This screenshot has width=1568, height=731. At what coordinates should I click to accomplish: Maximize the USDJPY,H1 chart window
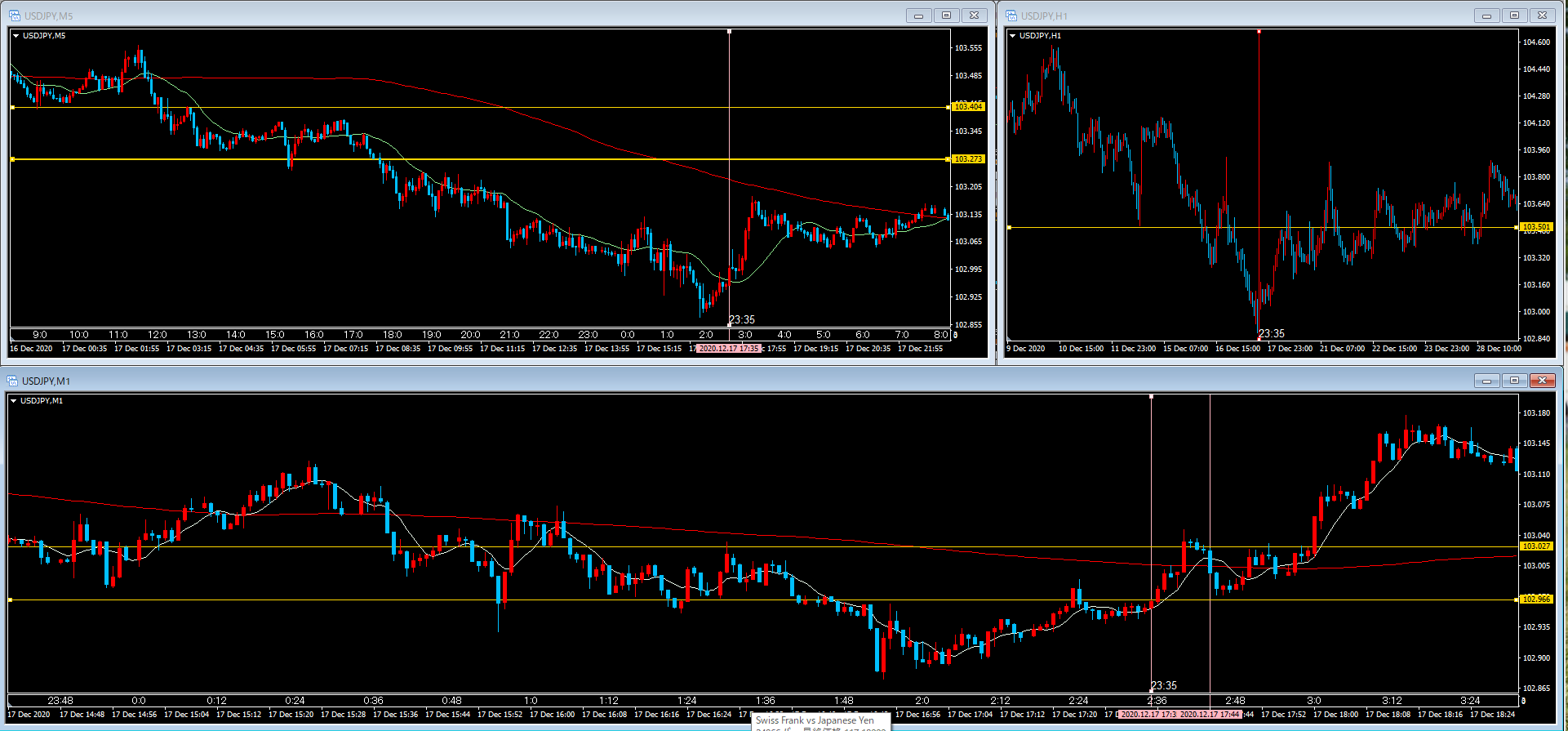[x=1514, y=16]
